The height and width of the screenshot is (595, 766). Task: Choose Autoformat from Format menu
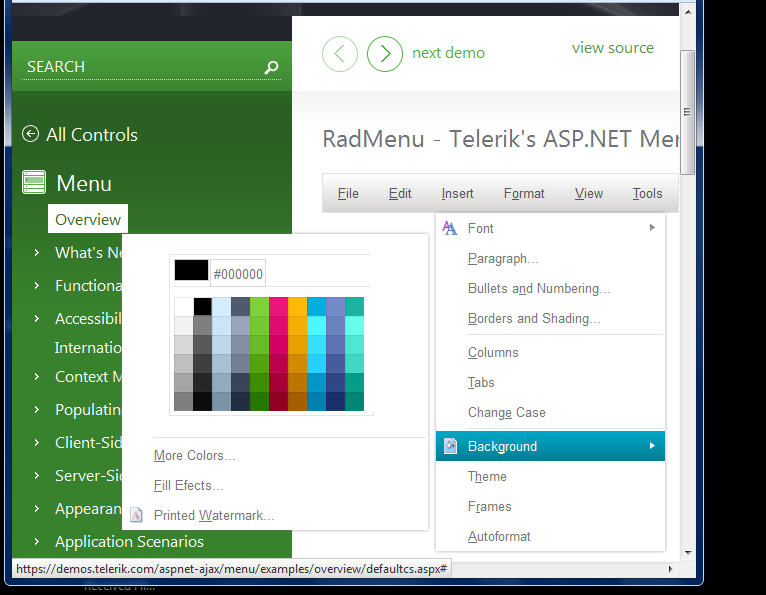tap(550, 536)
